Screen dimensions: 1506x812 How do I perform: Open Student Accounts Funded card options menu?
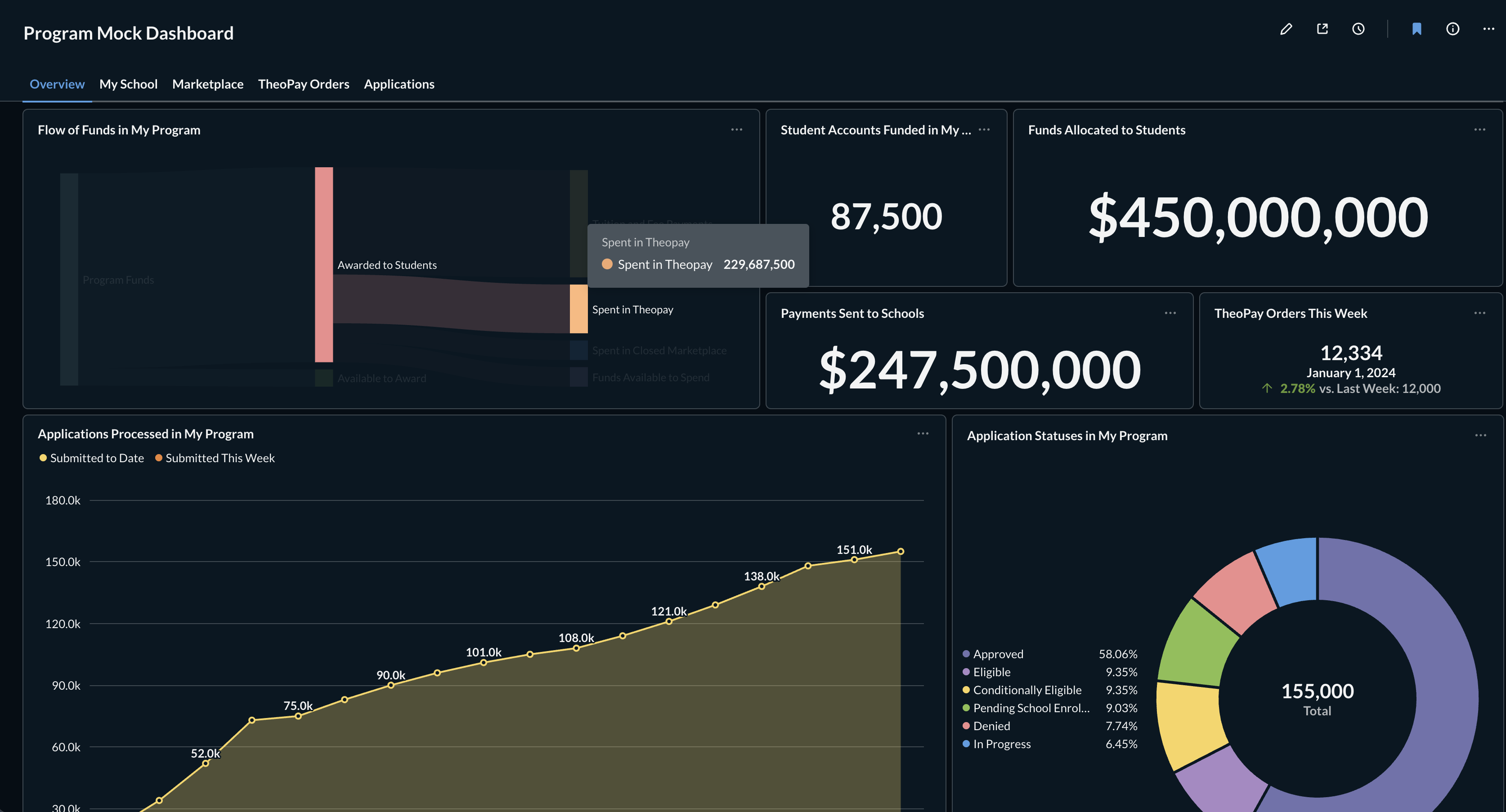[985, 129]
